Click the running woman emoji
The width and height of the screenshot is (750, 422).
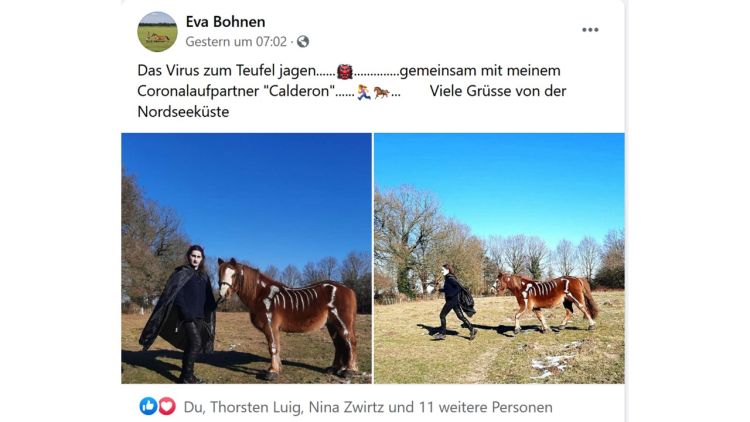(x=364, y=92)
